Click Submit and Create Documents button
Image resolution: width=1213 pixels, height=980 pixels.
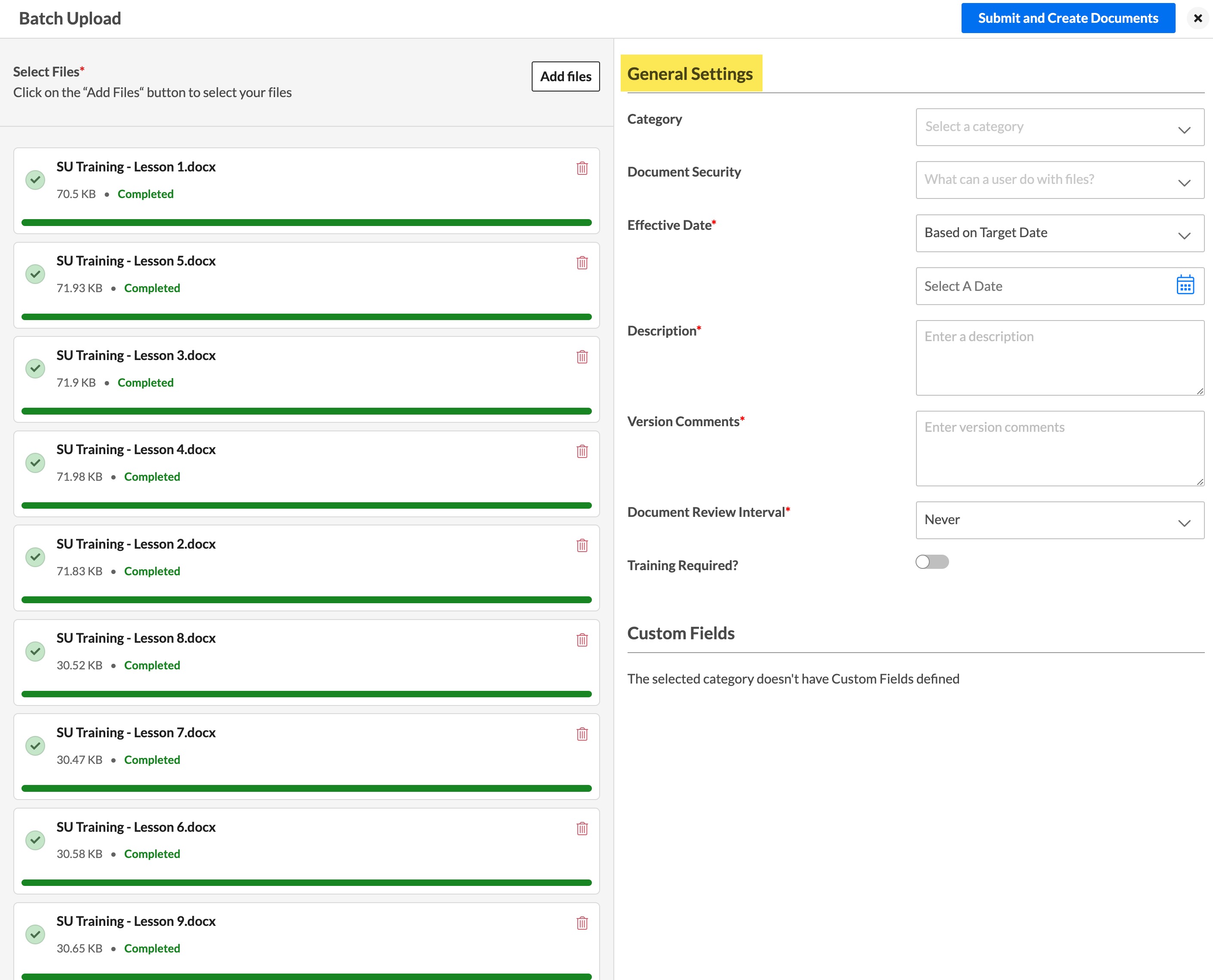tap(1068, 18)
